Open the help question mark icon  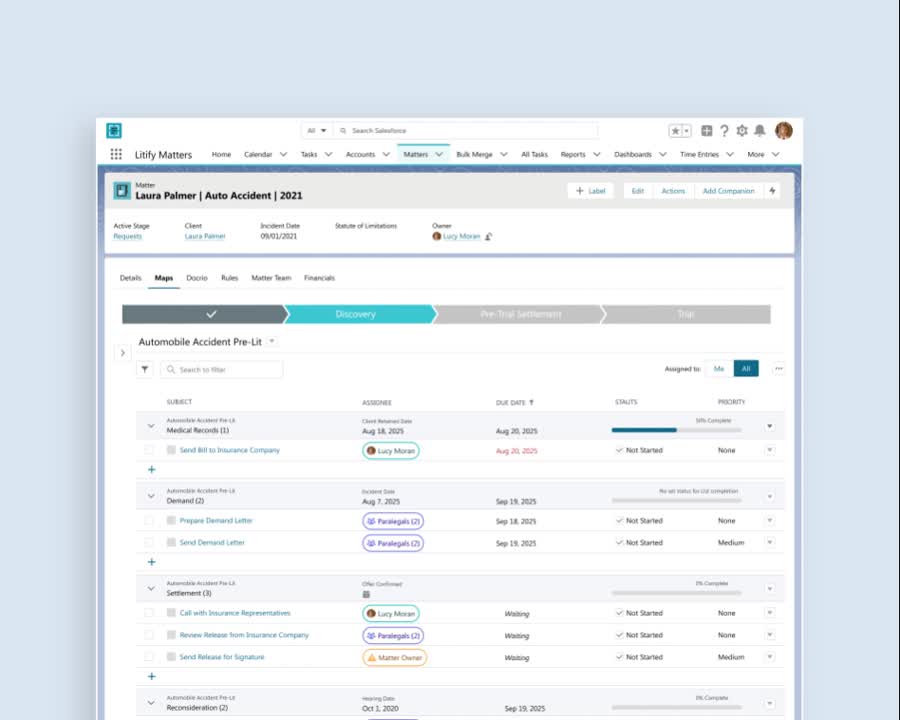(724, 131)
